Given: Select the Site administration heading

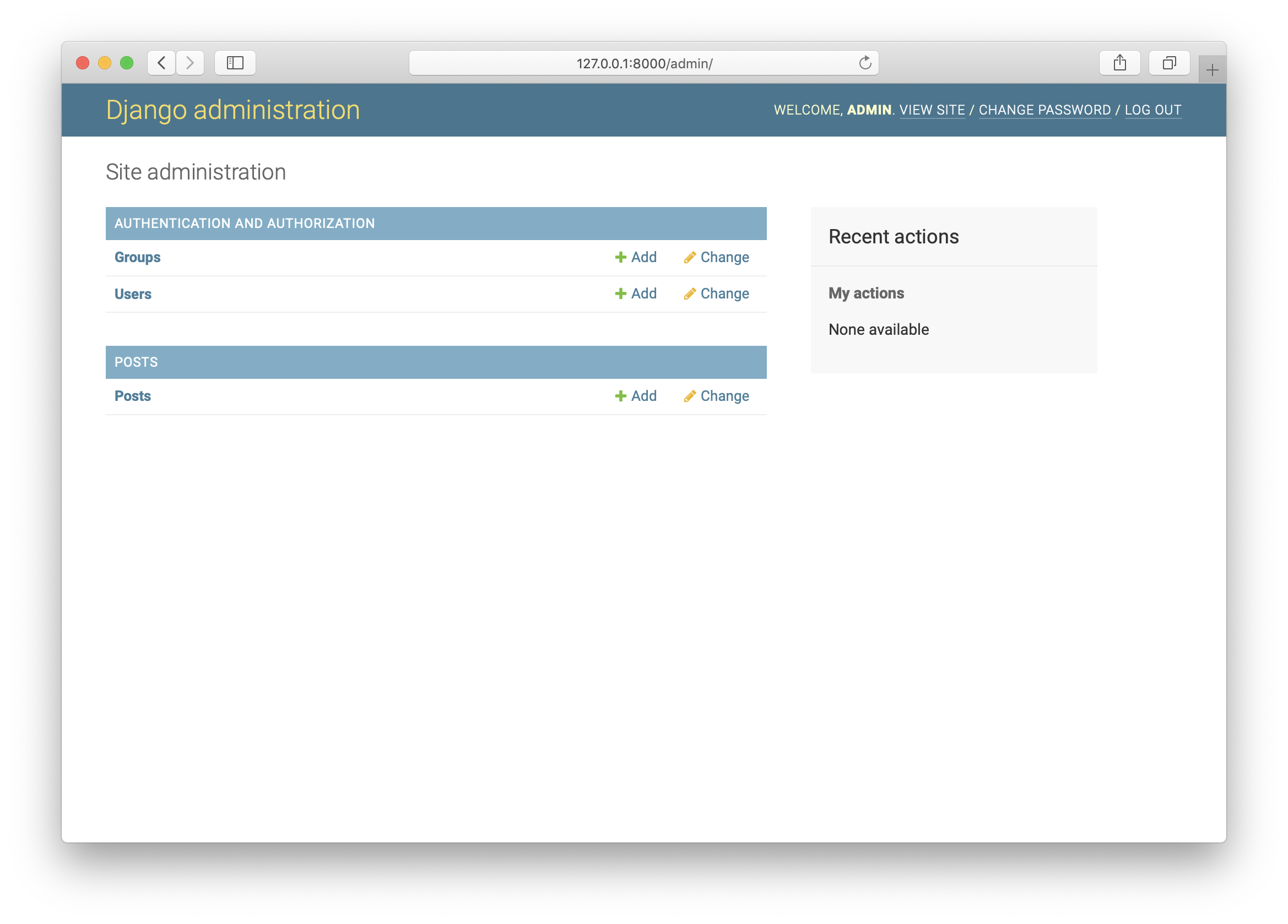Looking at the screenshot, I should (196, 172).
